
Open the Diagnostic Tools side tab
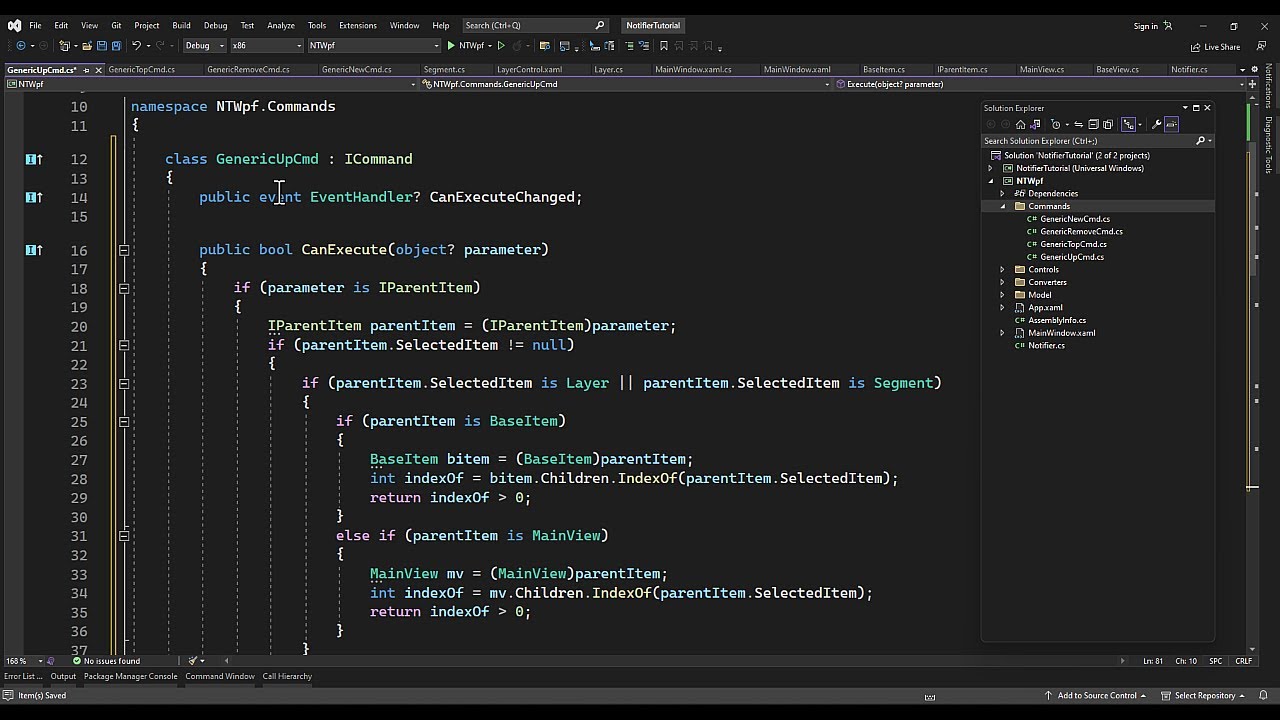coord(1269,146)
